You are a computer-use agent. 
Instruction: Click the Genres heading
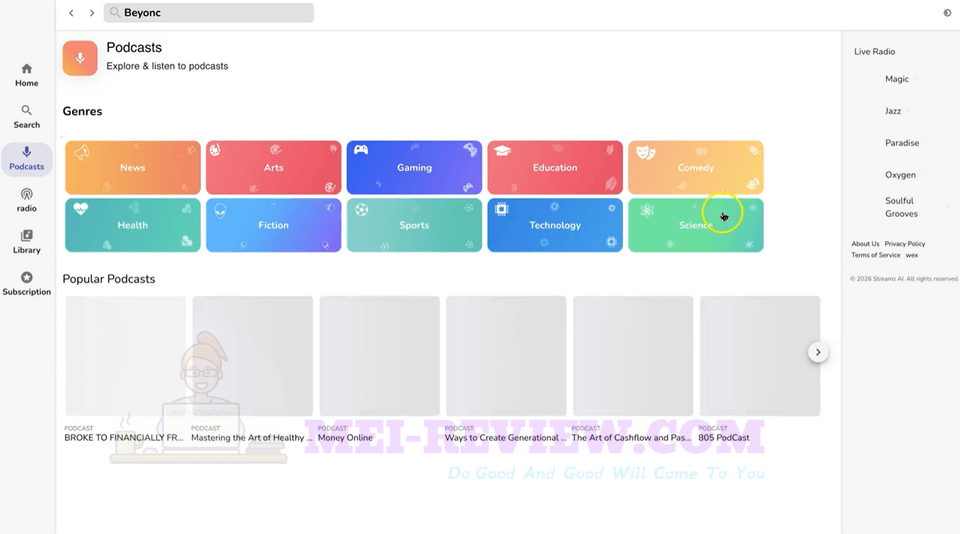tap(82, 111)
